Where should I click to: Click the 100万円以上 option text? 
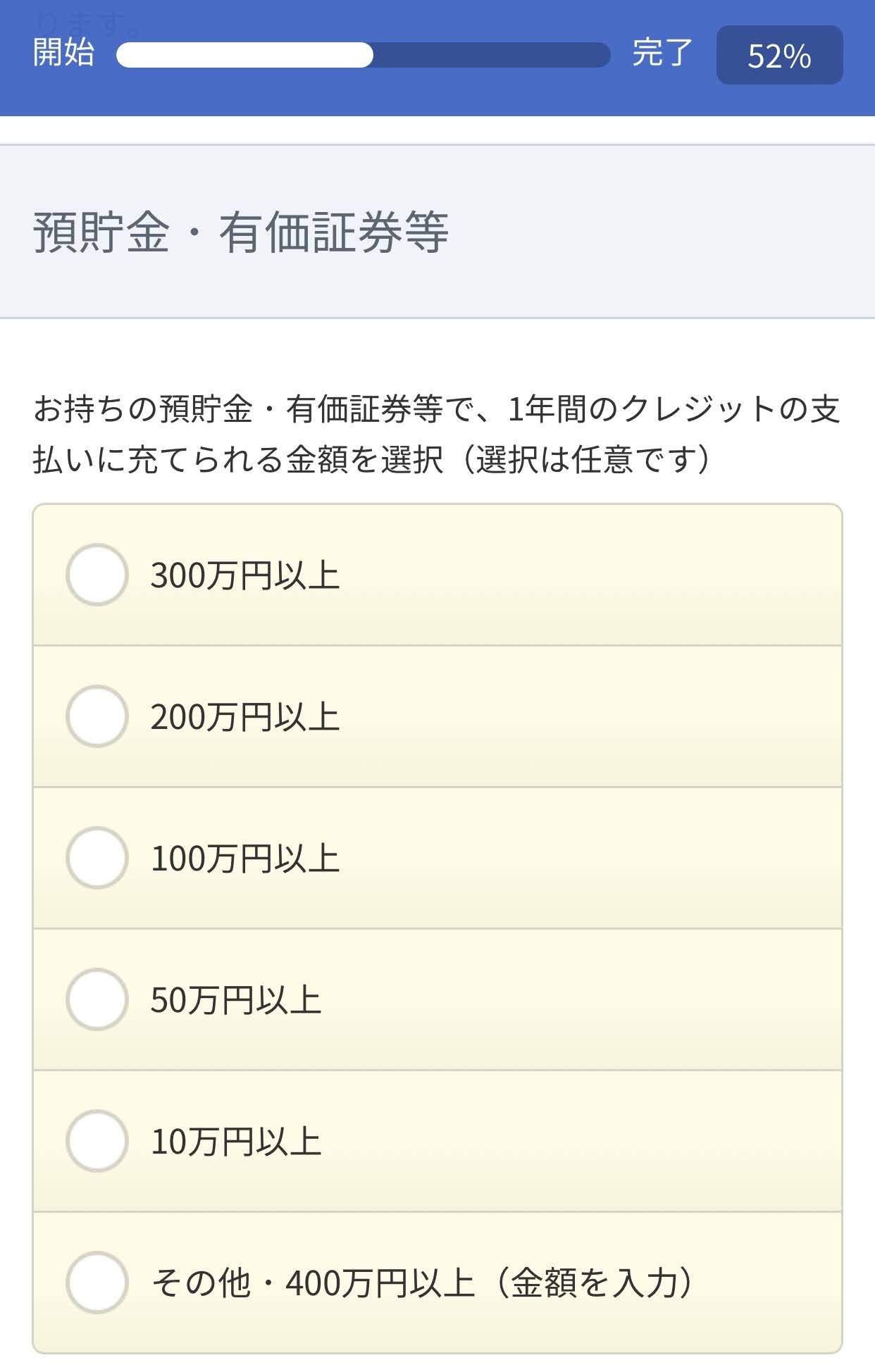(245, 859)
